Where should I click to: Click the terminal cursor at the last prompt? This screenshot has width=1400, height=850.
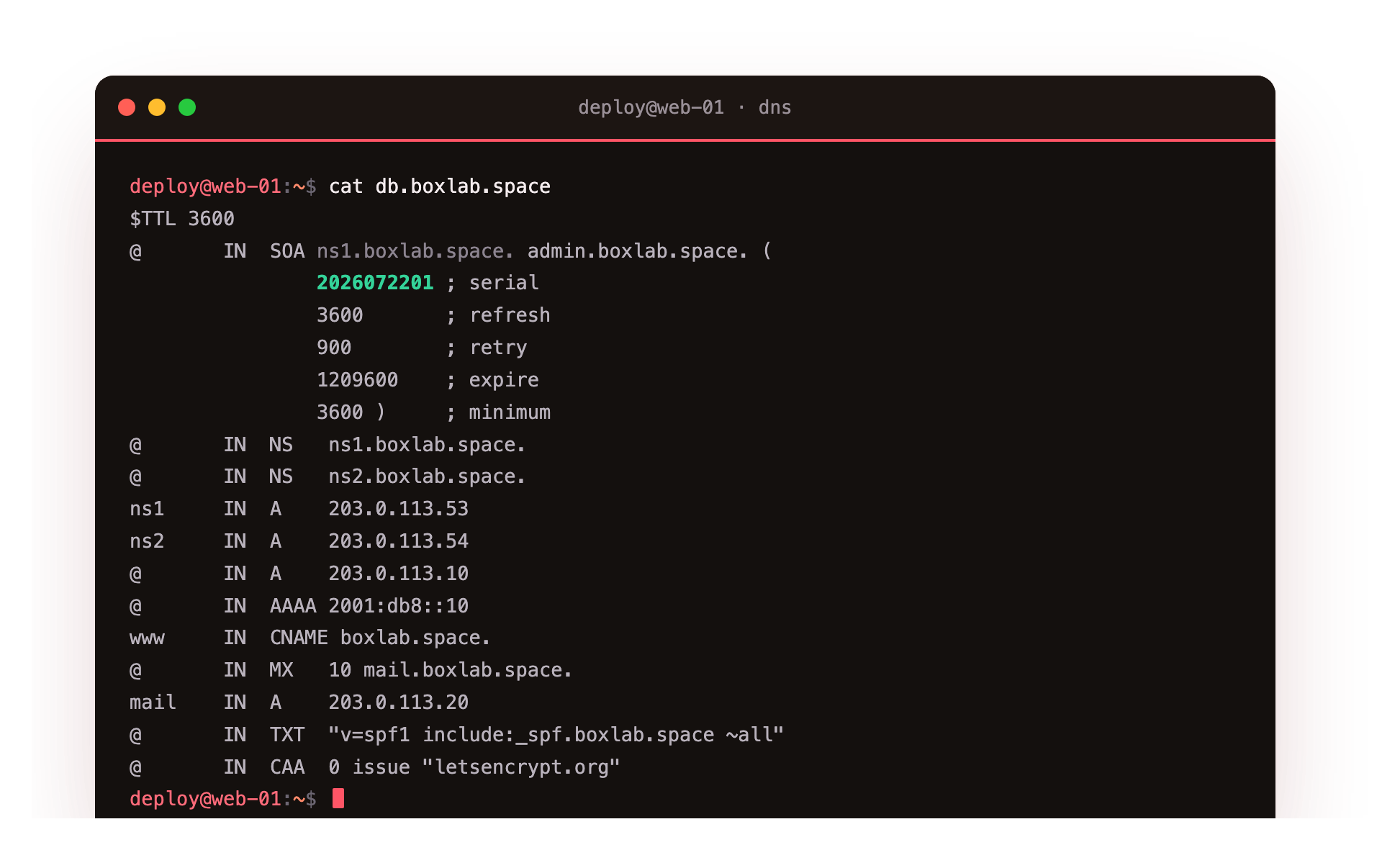click(x=338, y=798)
